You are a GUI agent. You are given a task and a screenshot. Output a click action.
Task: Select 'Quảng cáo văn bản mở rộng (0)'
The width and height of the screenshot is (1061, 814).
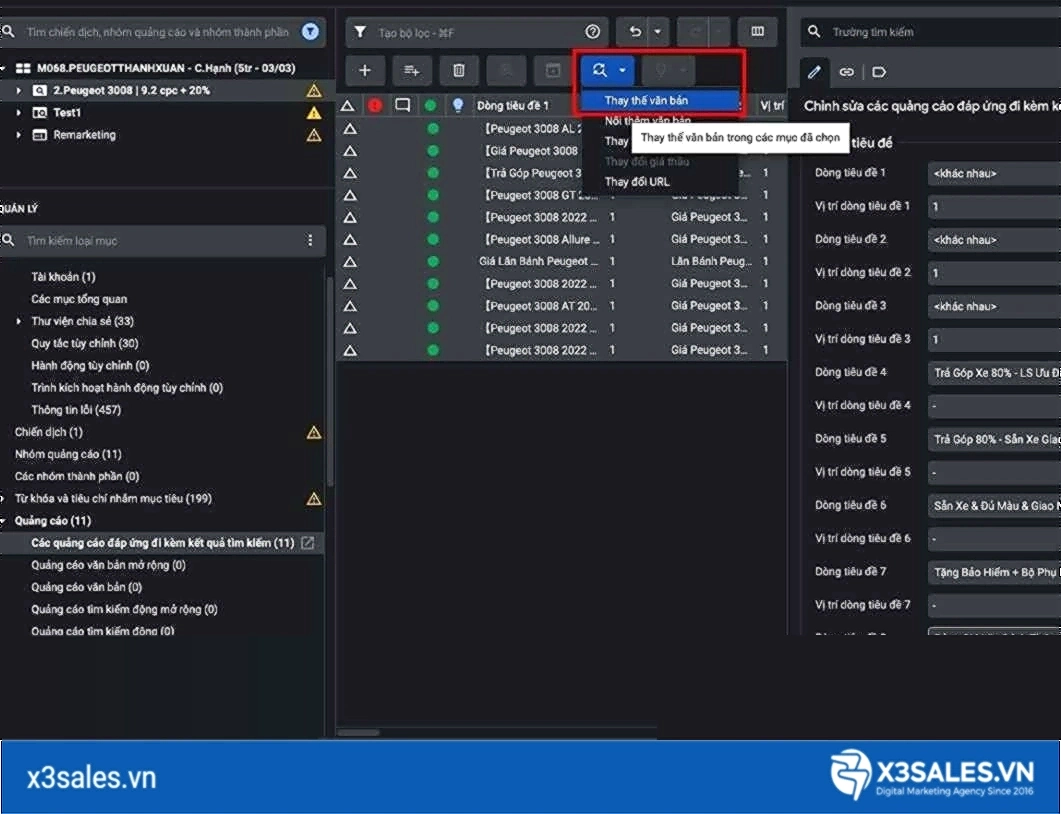[108, 565]
